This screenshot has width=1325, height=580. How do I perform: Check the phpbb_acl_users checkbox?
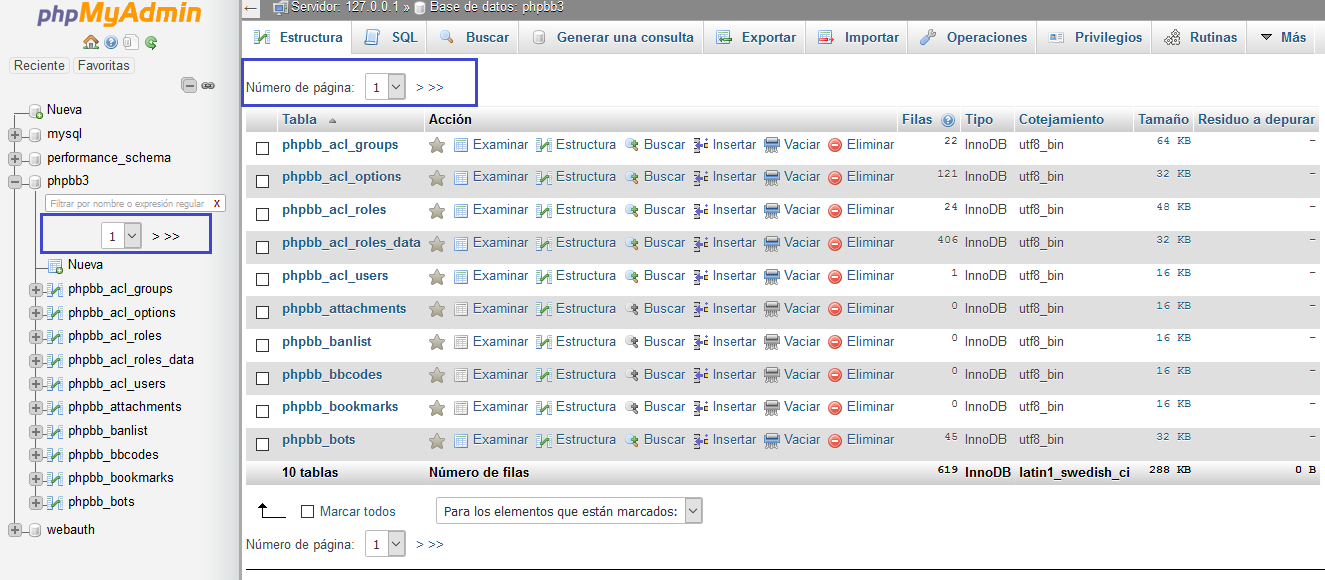pyautogui.click(x=263, y=280)
